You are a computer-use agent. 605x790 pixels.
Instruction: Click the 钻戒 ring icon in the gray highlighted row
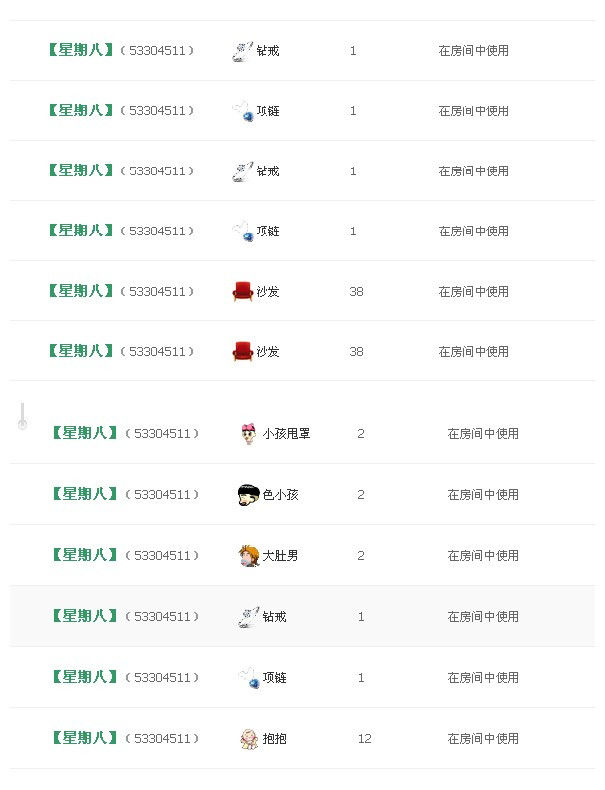click(248, 617)
